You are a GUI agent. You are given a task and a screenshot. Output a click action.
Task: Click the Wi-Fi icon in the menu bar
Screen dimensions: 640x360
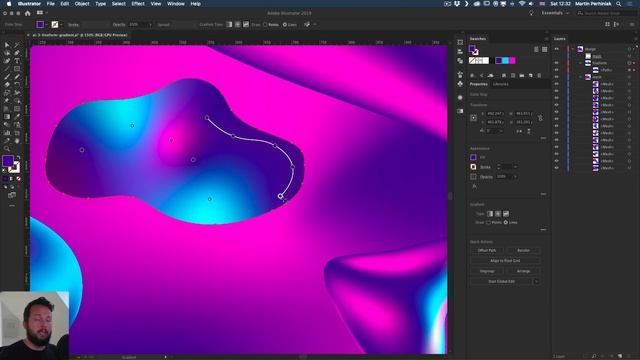(x=522, y=4)
